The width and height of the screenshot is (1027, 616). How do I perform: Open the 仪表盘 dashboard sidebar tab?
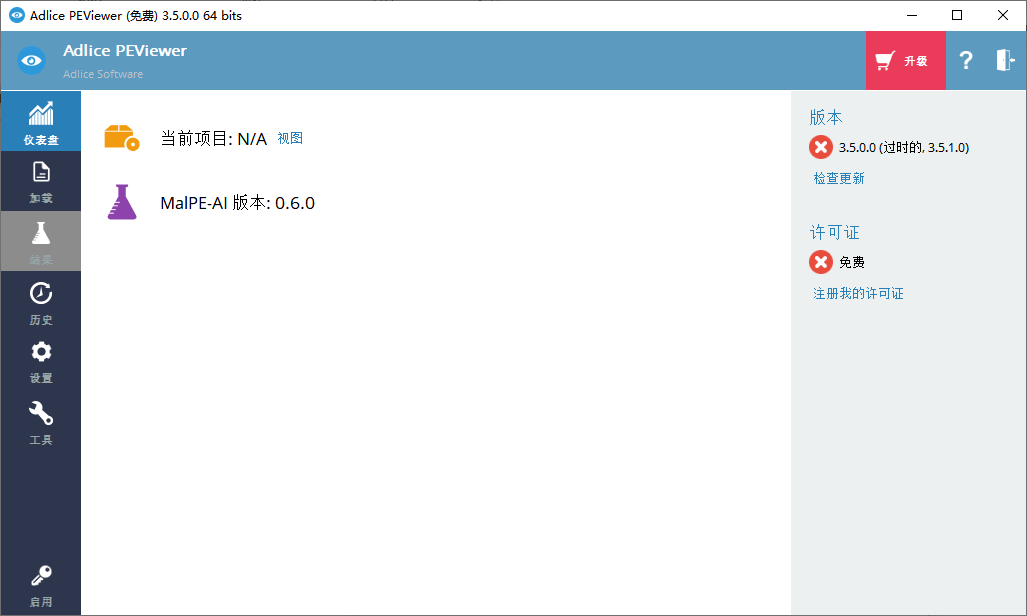(x=41, y=121)
